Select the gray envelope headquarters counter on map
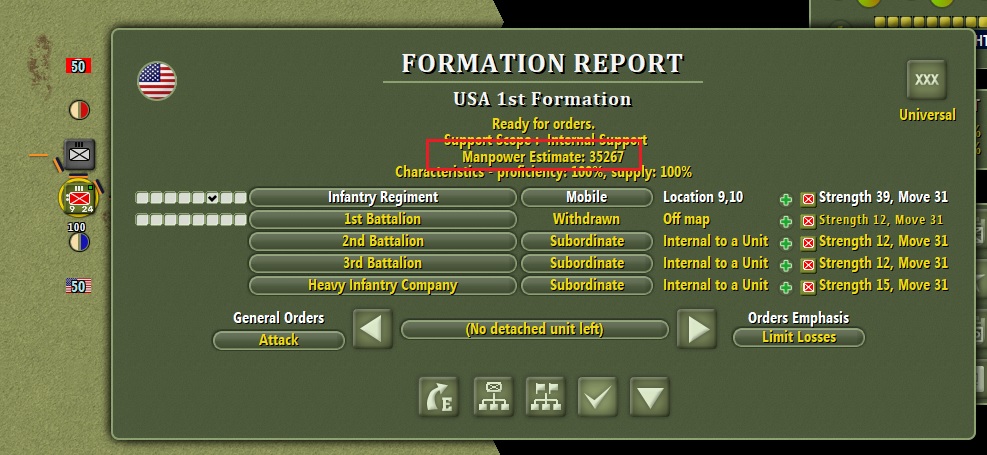Image resolution: width=987 pixels, height=455 pixels. click(x=79, y=154)
